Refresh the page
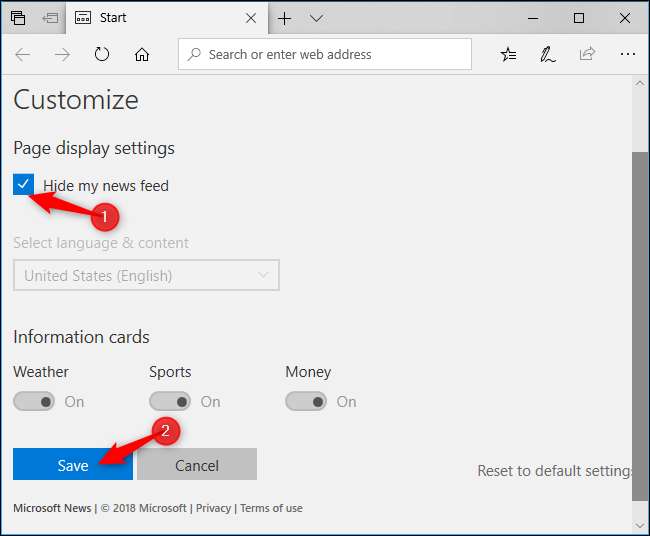 click(x=102, y=54)
